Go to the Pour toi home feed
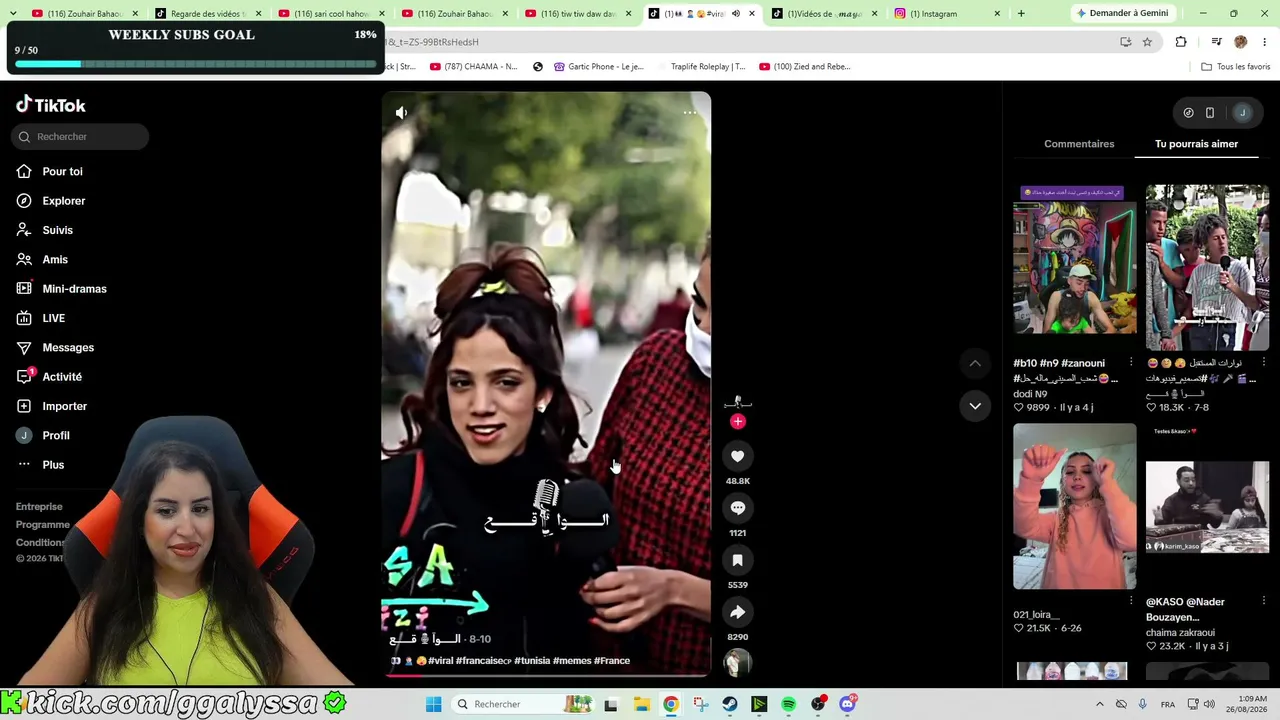 pos(62,171)
